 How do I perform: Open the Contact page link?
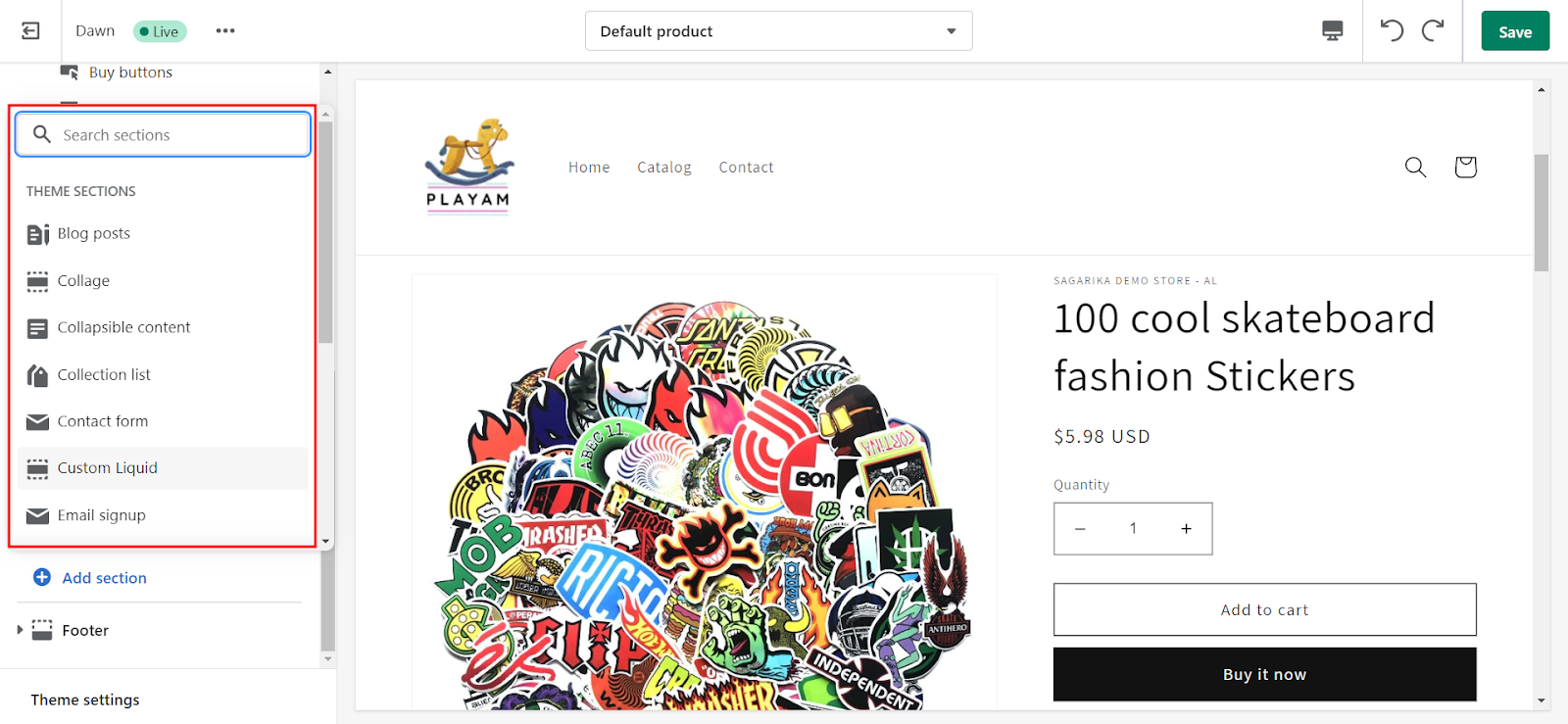(745, 167)
